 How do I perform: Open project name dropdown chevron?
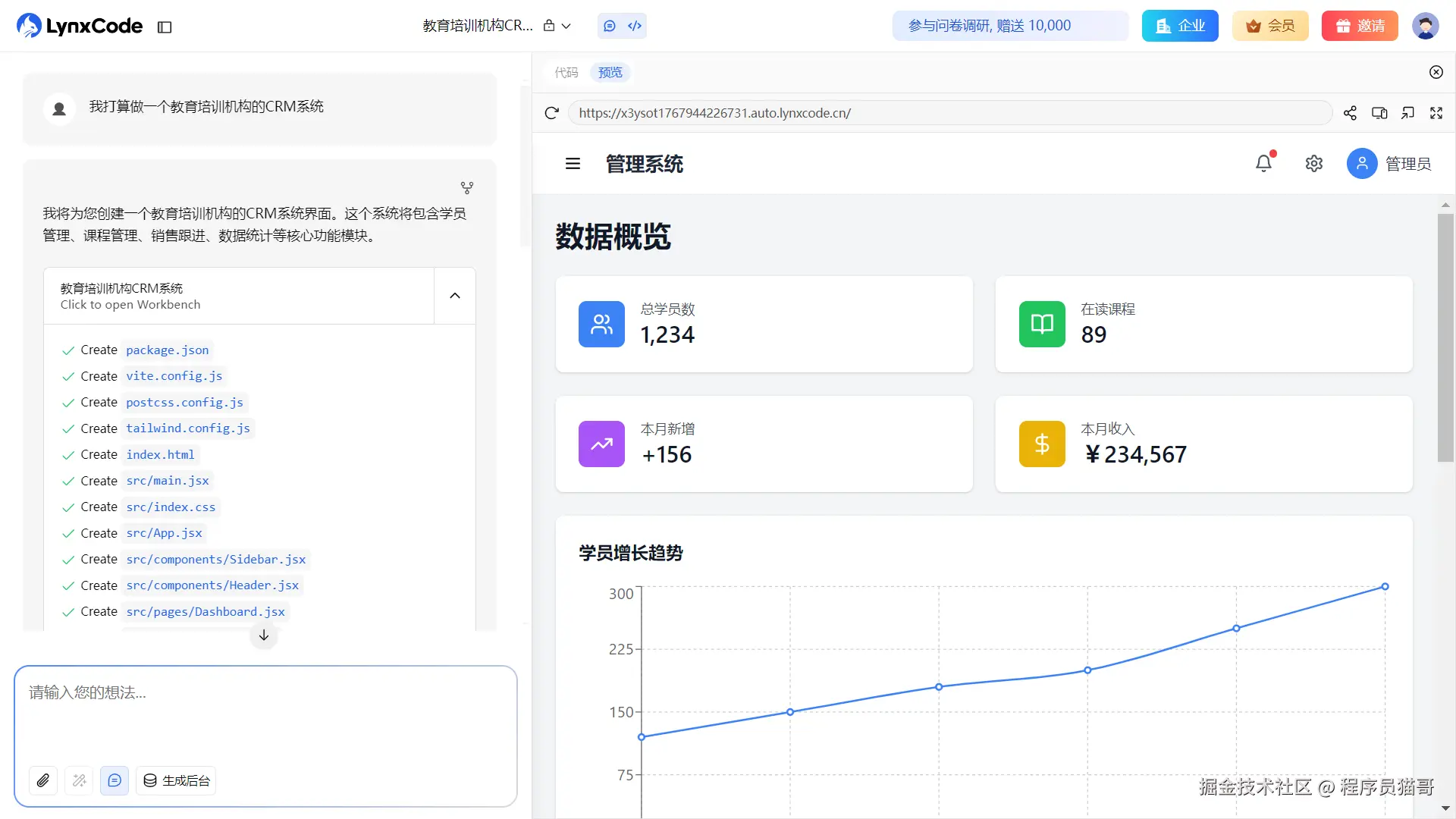coord(566,26)
